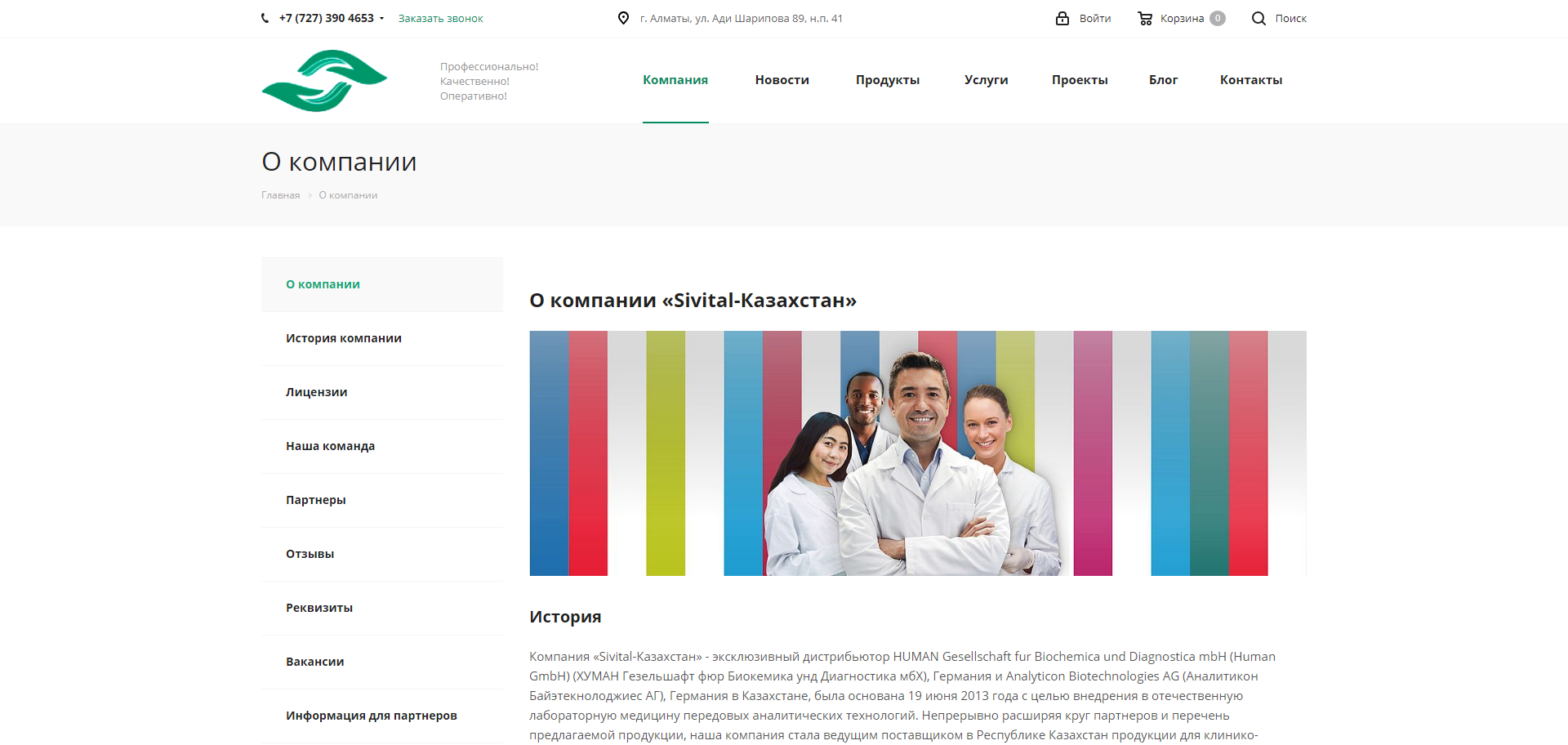Open the 'Проекты' main menu item
Image resolution: width=1568 pixels, height=745 pixels.
click(x=1080, y=80)
